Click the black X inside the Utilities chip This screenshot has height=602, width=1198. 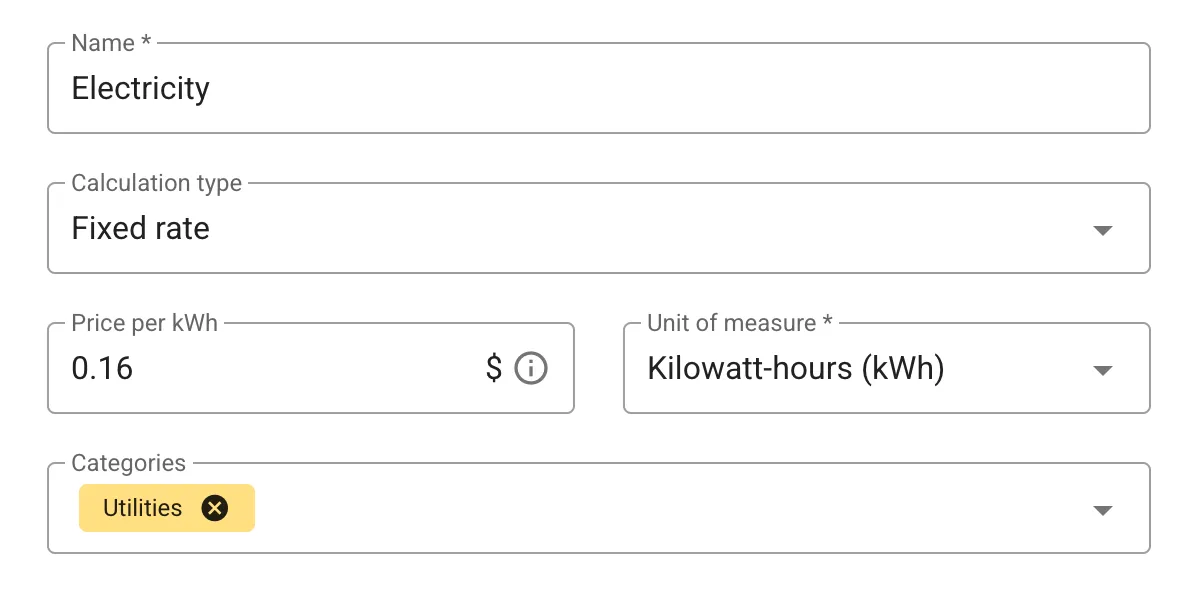215,508
